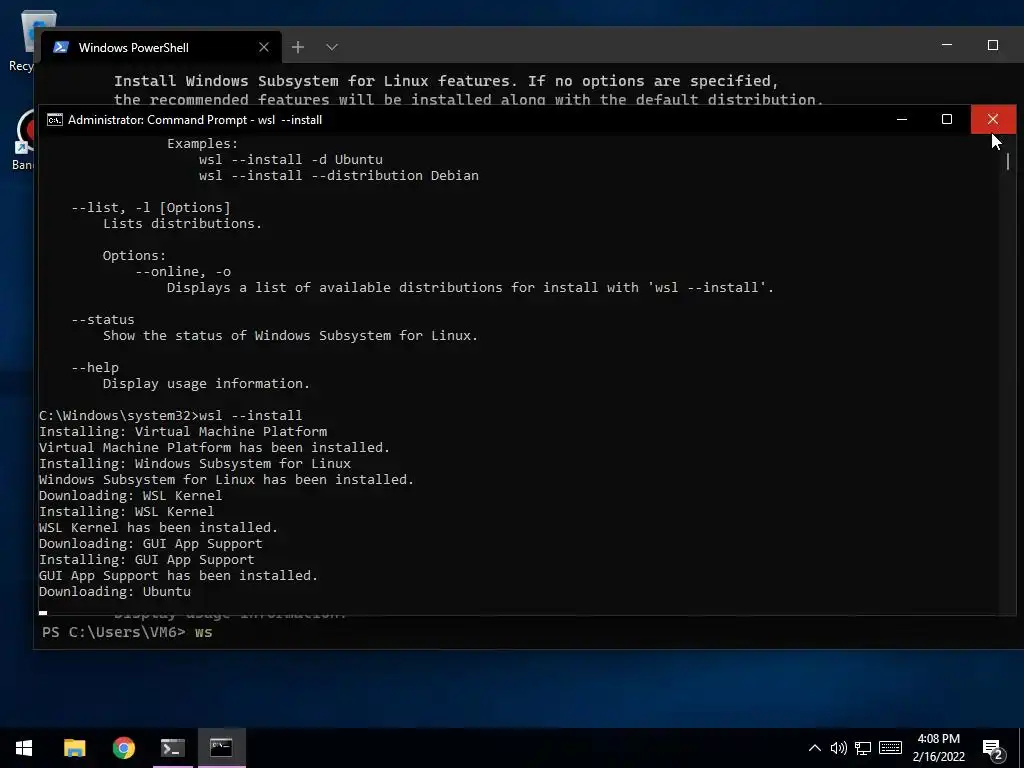
Task: Click 'Show the status of Windows Subsystem' line
Action: [x=290, y=336]
